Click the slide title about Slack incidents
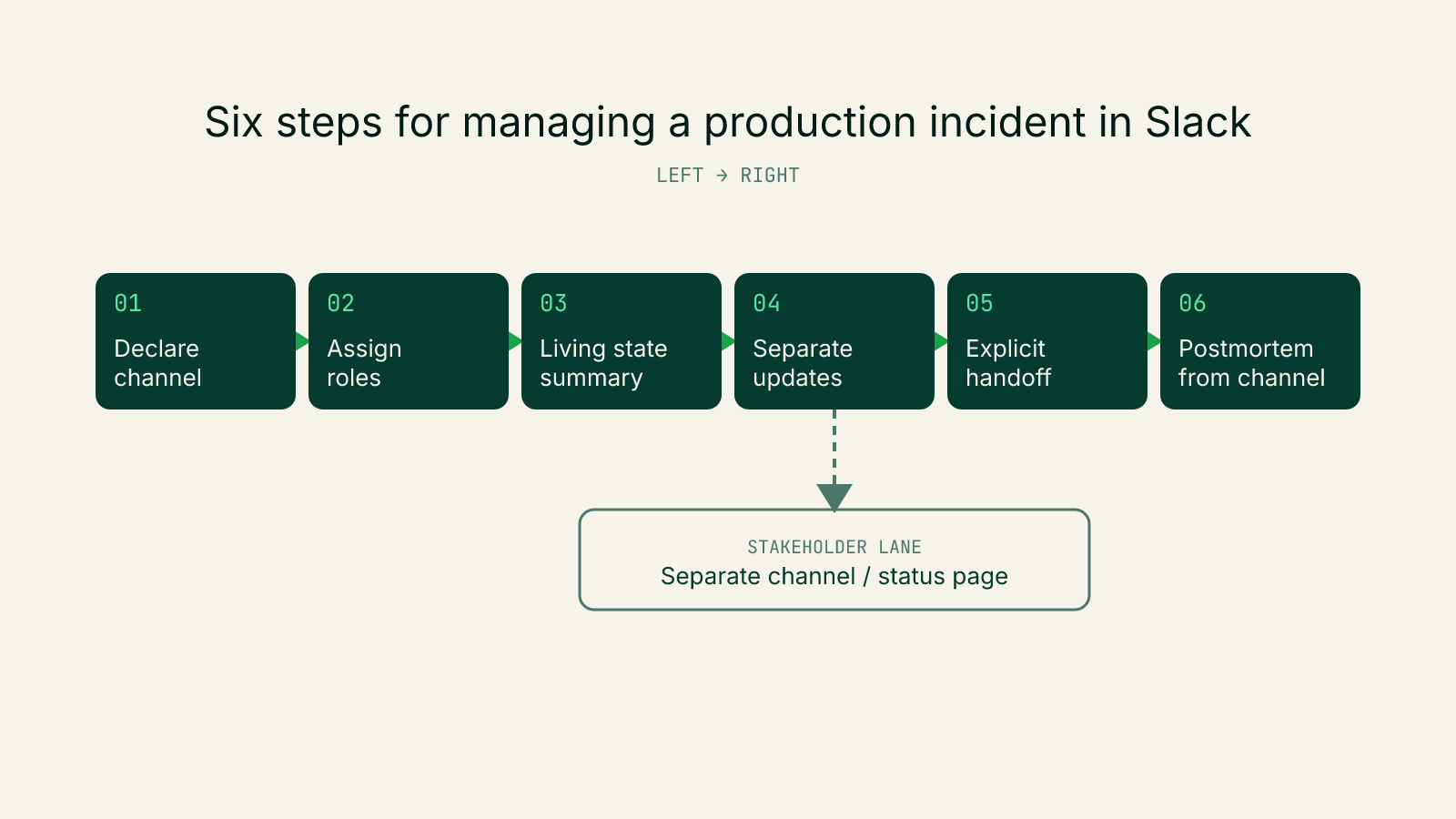 [x=728, y=123]
